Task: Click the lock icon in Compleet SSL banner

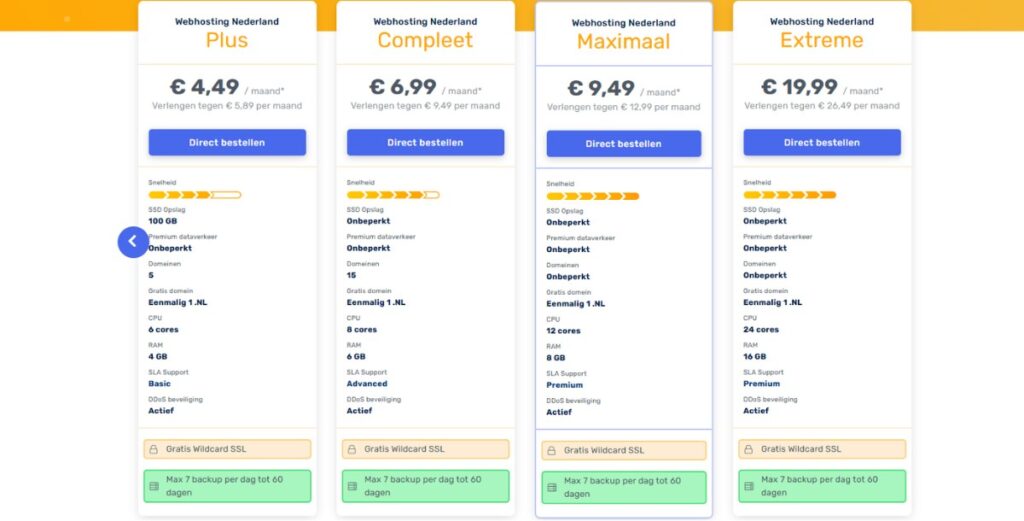Action: point(352,449)
